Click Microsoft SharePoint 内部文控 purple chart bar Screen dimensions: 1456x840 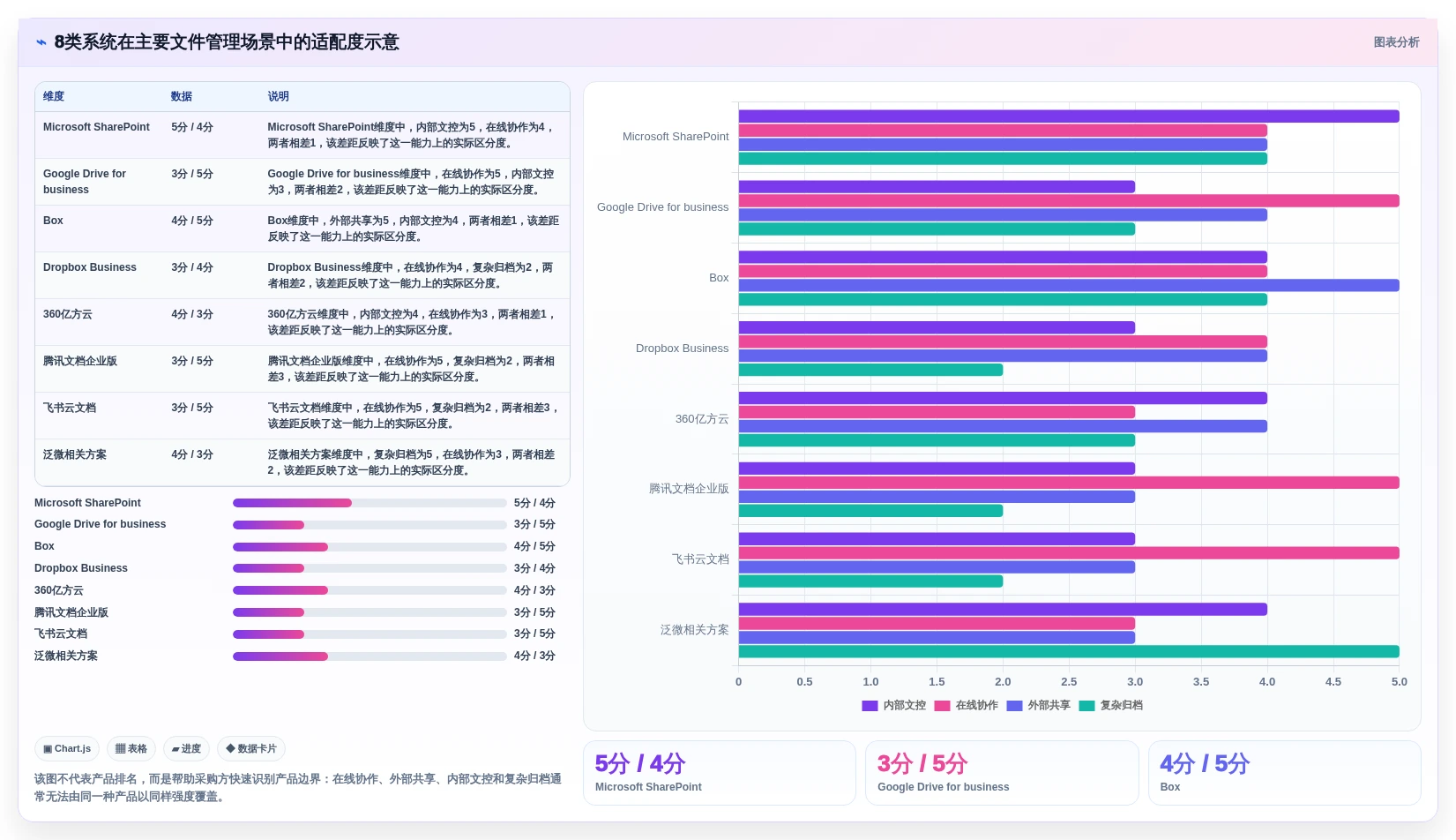click(1069, 116)
